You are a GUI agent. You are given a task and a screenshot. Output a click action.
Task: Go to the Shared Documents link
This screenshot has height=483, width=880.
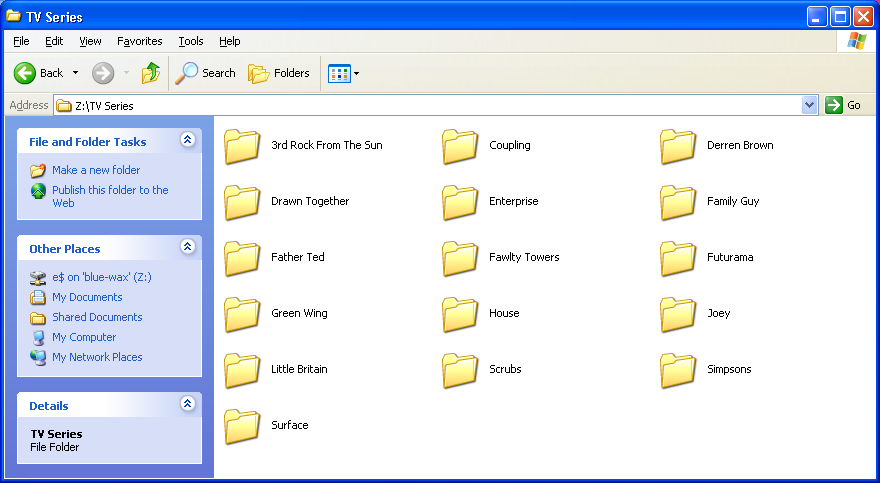pos(97,318)
